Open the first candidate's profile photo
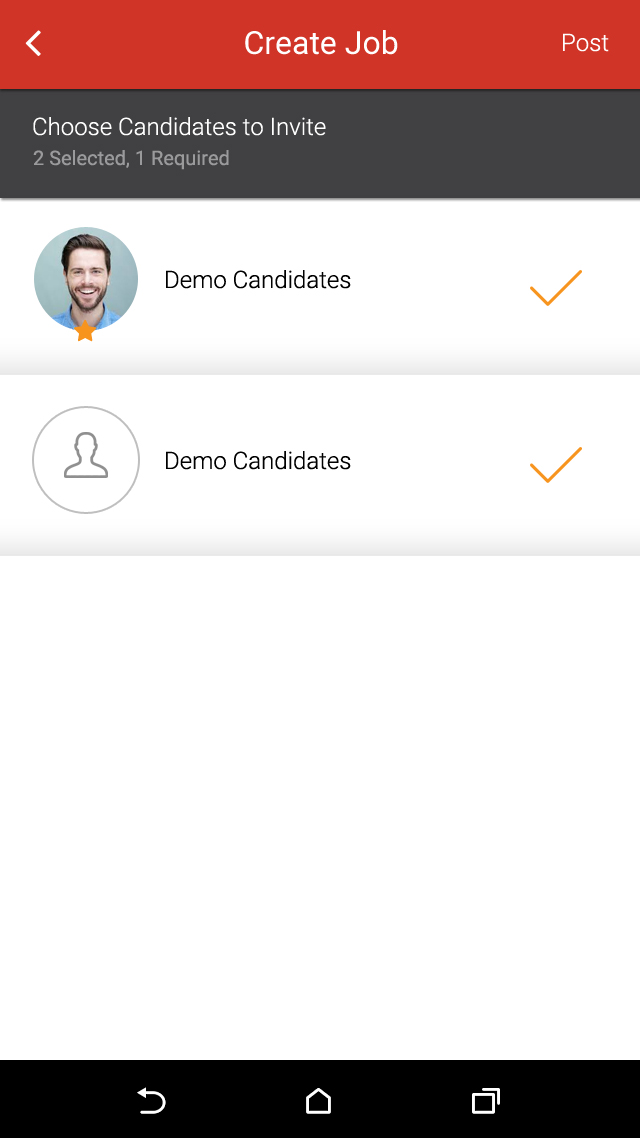Screen dimensions: 640x1138 click(x=86, y=276)
